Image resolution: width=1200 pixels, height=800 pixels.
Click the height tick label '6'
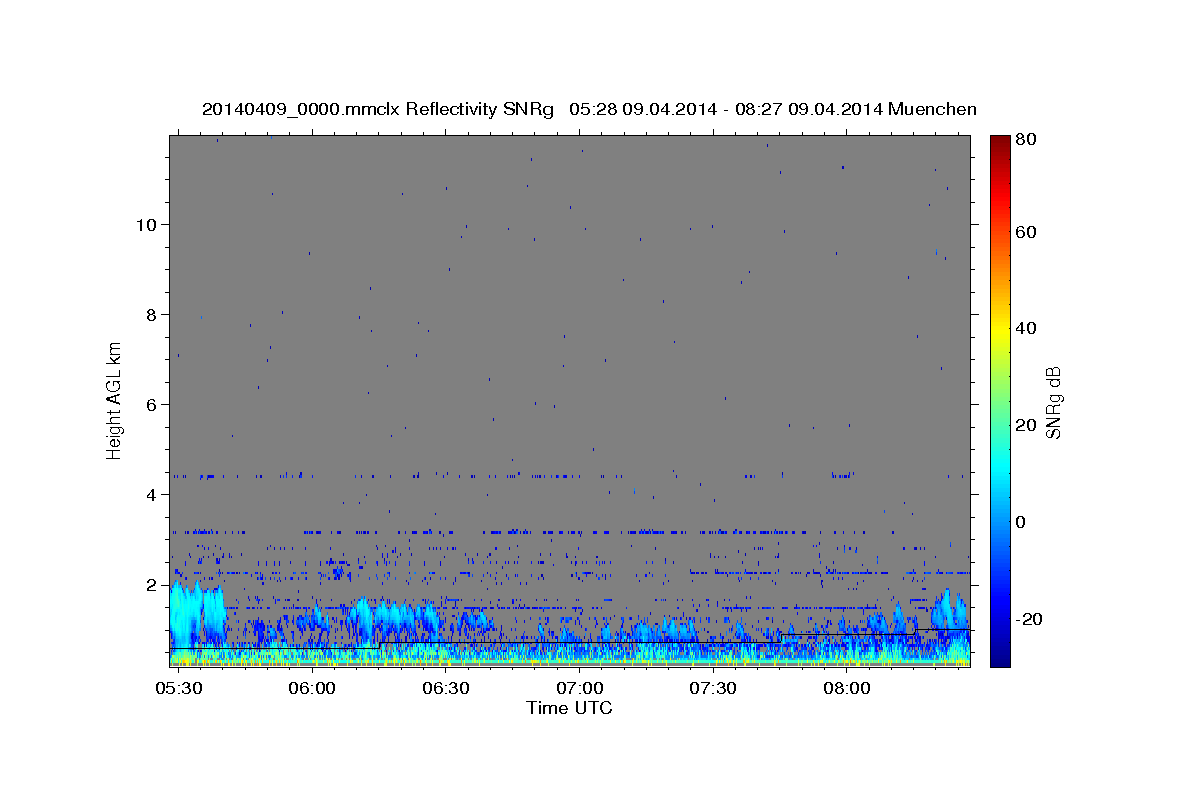151,405
